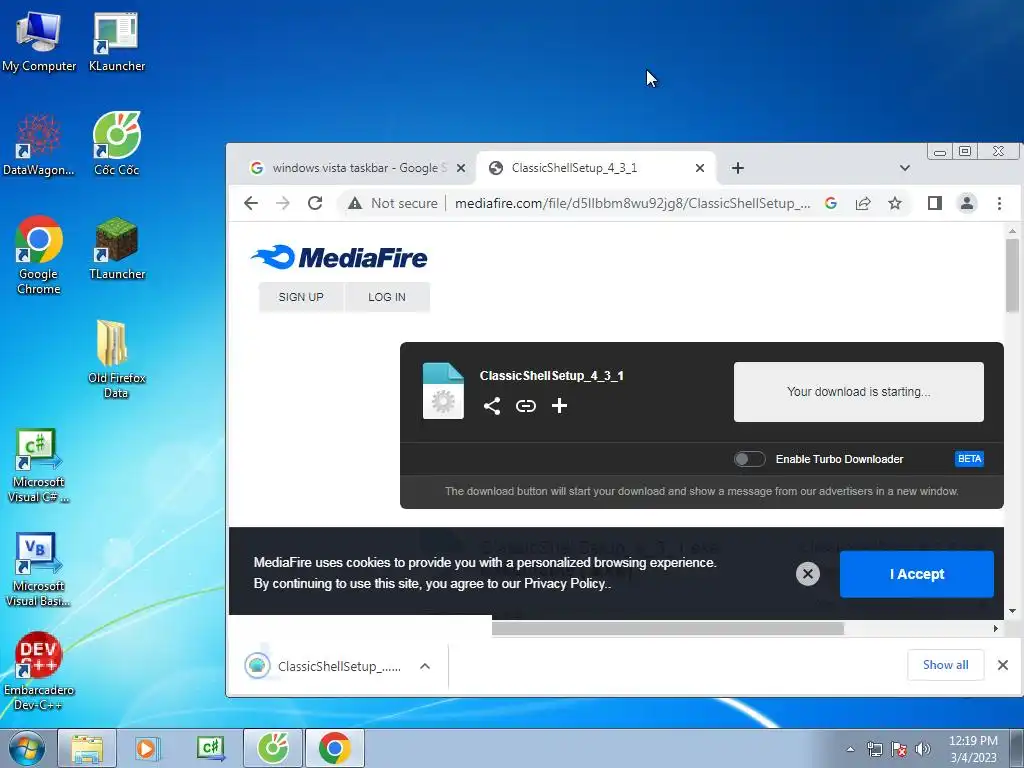Open KLauncher desktop shortcut

click(116, 40)
